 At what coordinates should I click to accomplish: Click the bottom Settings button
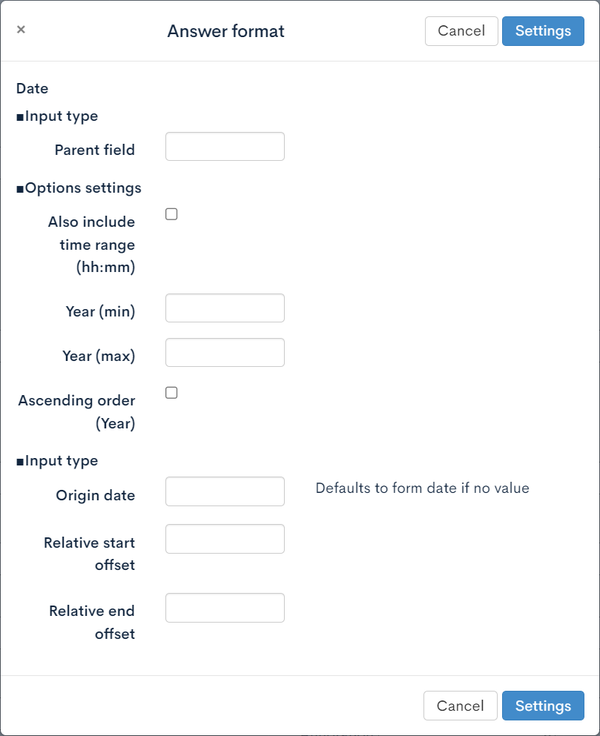543,705
